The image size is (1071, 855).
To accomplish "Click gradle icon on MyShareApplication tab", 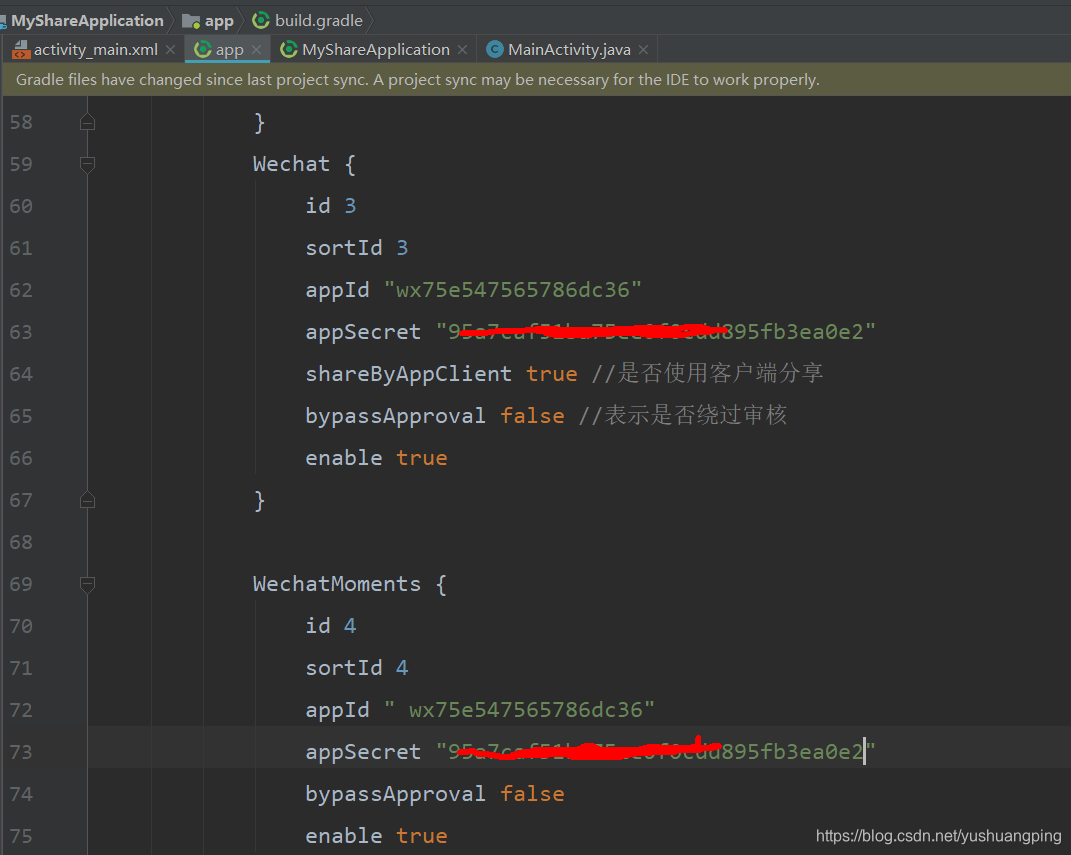I will pos(289,49).
